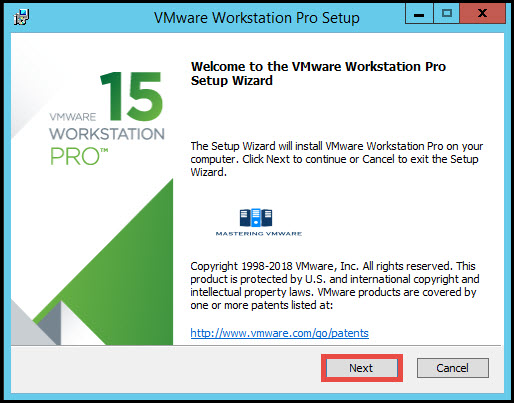Click the Copyright 1998-2018 notice paragraph
This screenshot has height=403, width=514.
tap(335, 285)
